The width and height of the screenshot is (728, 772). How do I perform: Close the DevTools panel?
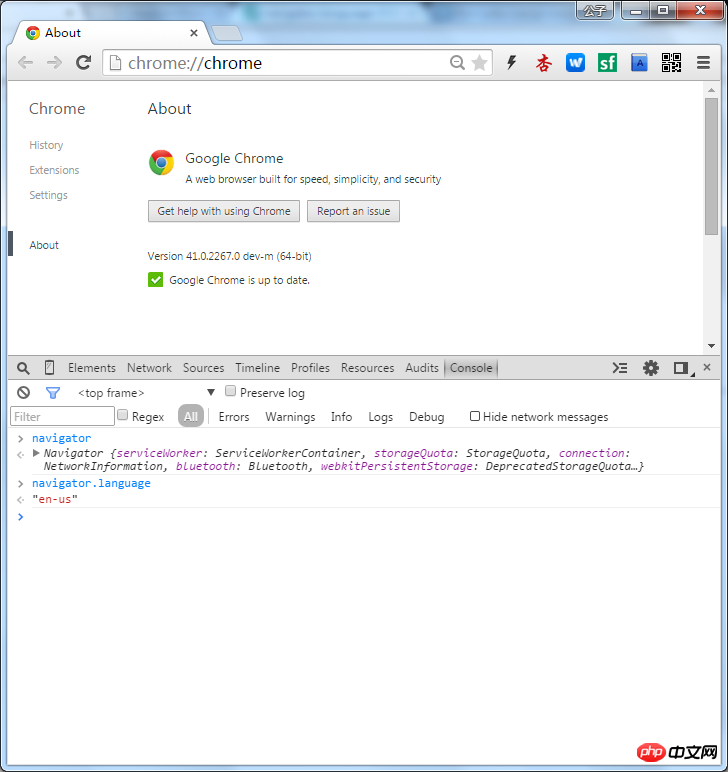[707, 367]
